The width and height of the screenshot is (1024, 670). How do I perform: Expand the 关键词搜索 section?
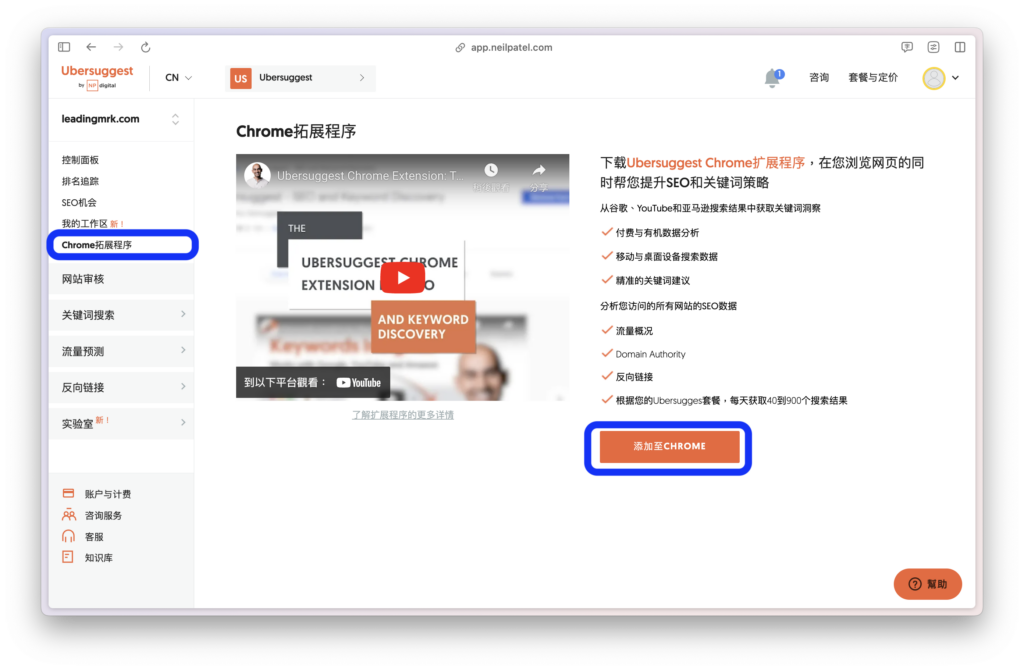[x=121, y=315]
